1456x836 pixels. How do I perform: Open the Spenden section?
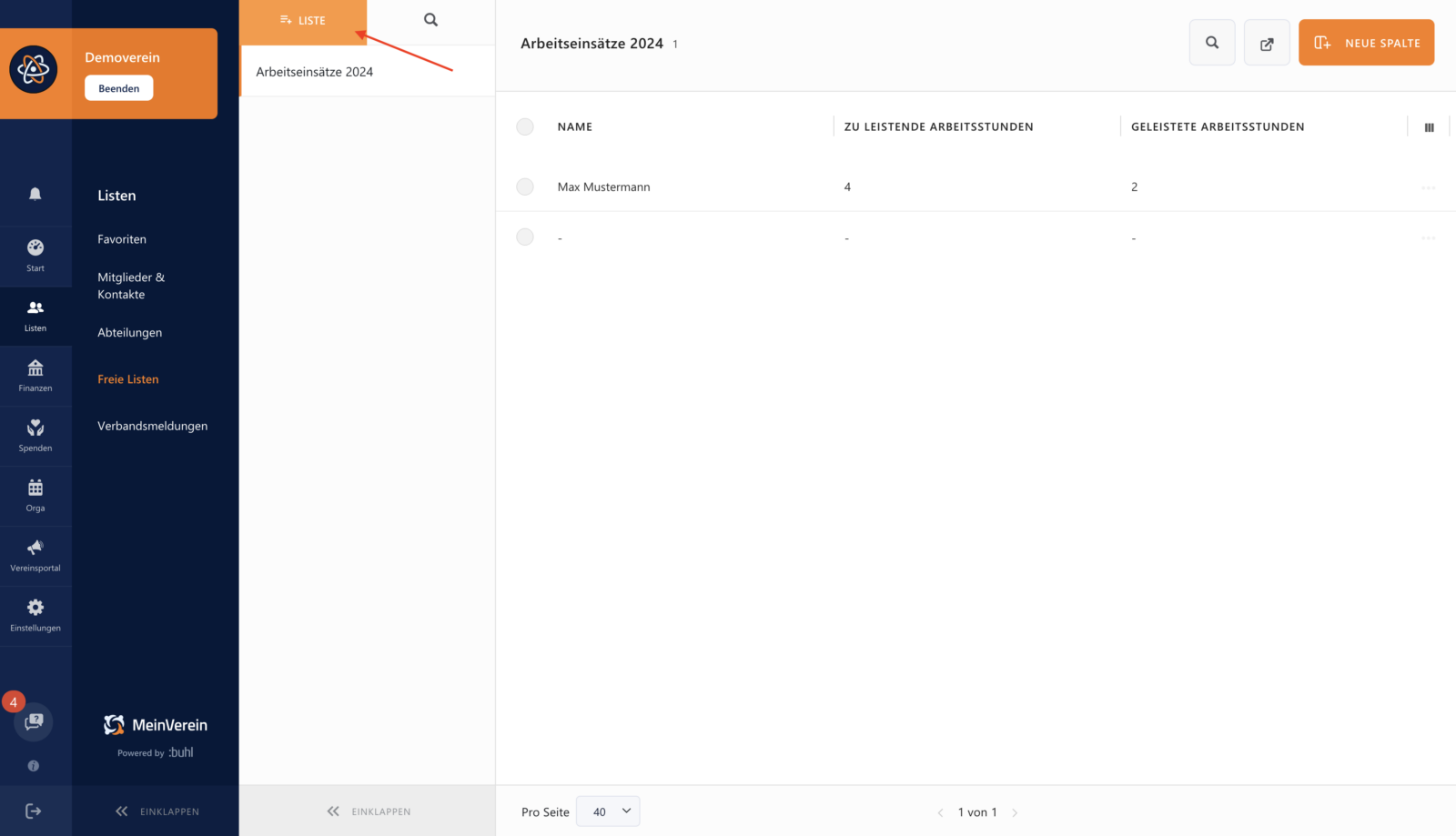(x=35, y=436)
